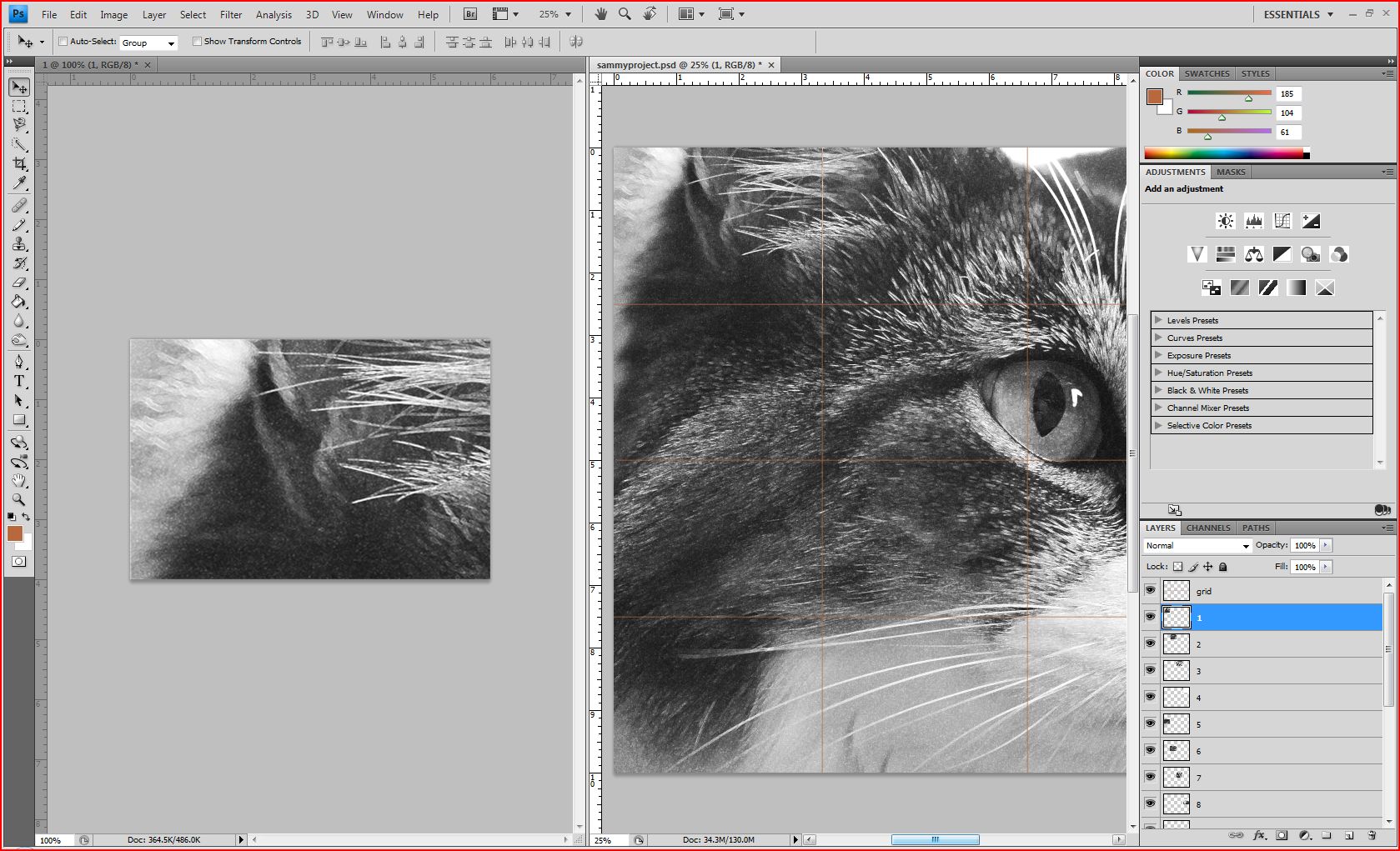This screenshot has width=1400, height=851.
Task: Hide layer 2 visibility eye
Action: [1151, 643]
